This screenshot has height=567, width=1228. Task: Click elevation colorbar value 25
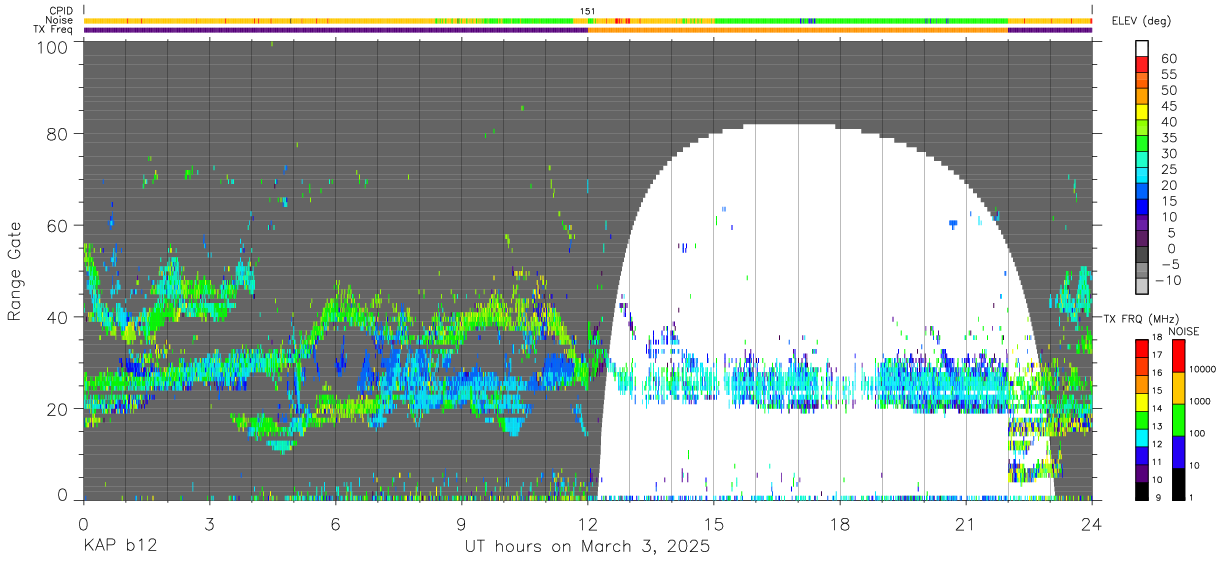point(1170,169)
